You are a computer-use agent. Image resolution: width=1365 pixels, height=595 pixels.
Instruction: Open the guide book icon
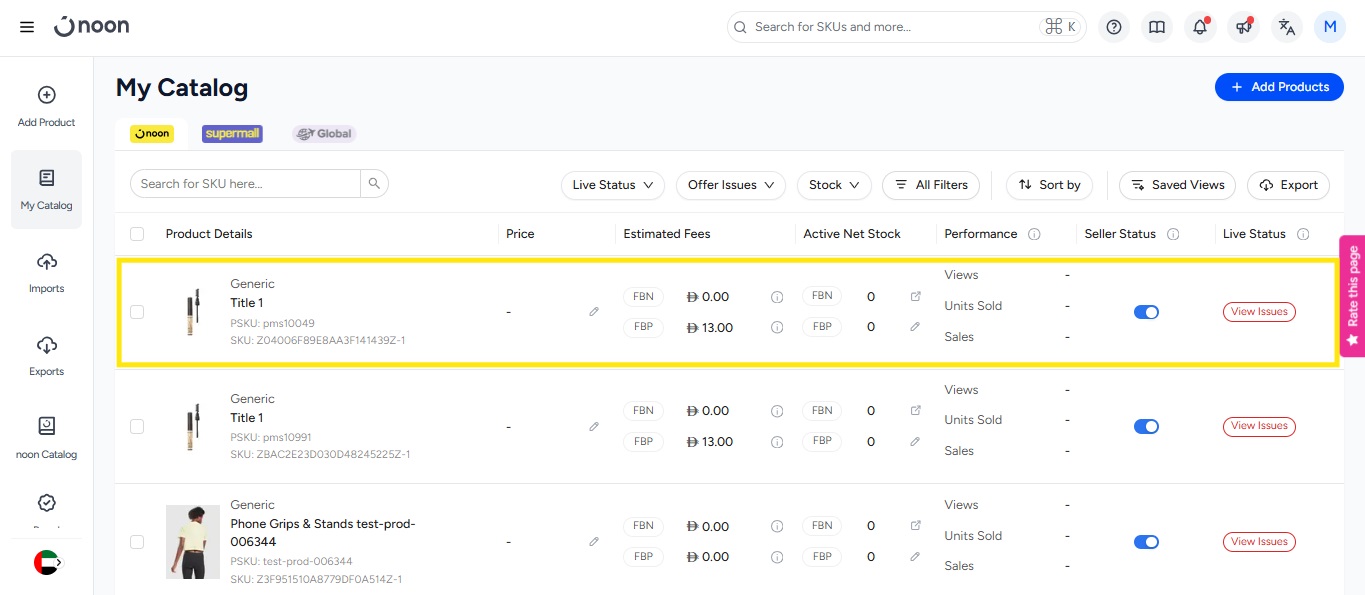(1157, 27)
